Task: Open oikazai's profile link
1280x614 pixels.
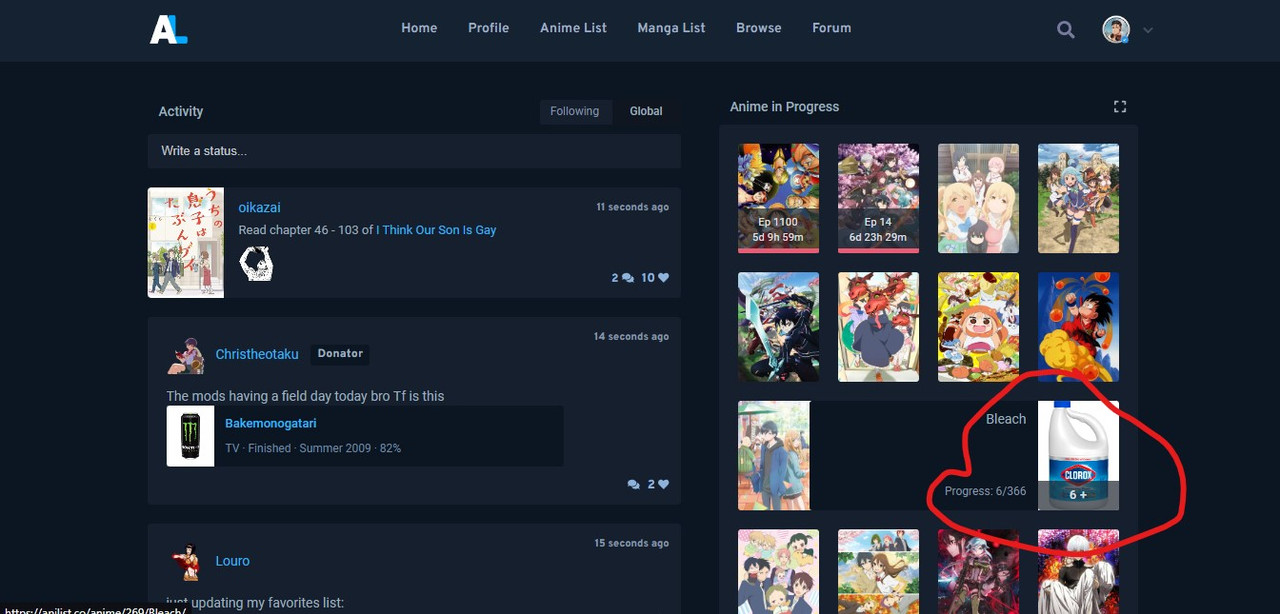Action: pos(259,207)
